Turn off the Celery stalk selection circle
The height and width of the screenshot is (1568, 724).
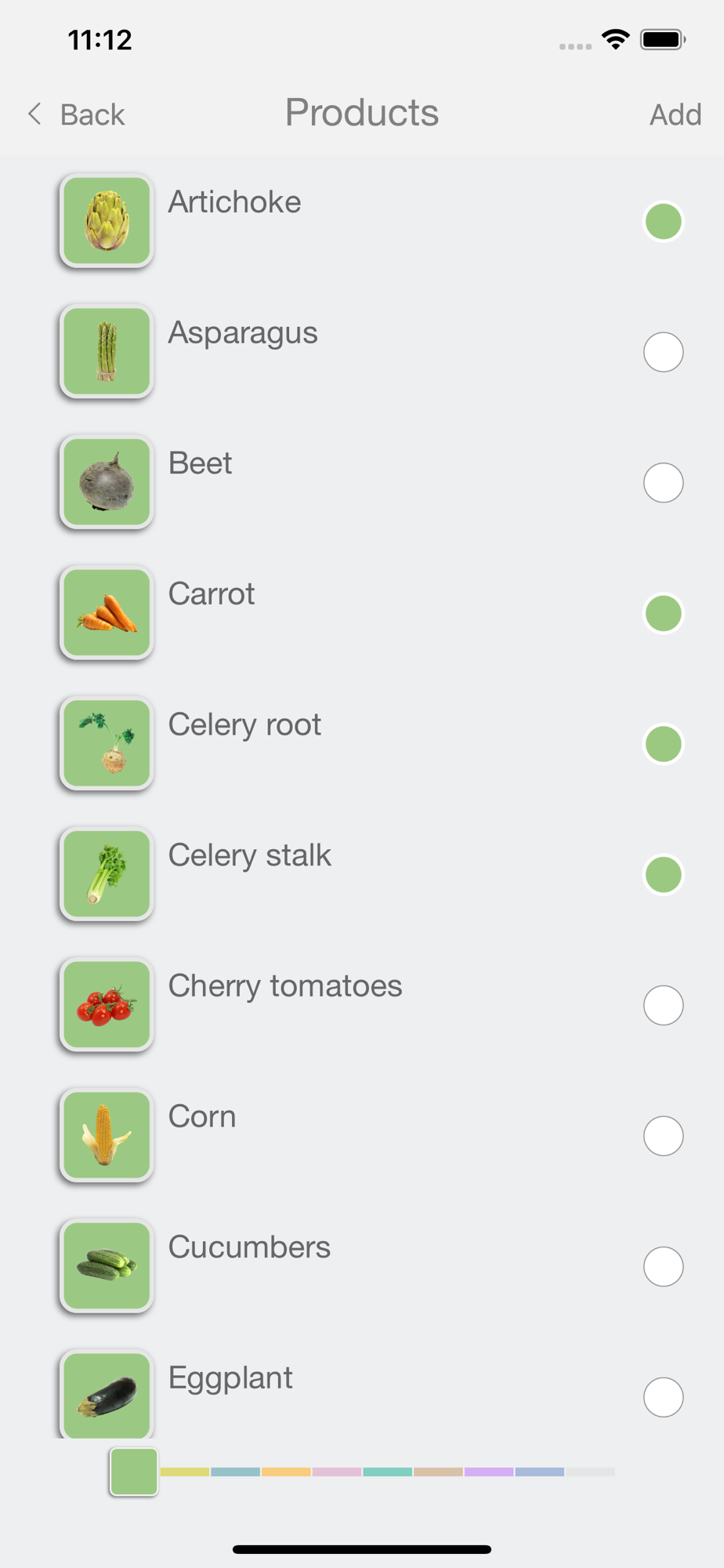pos(663,875)
